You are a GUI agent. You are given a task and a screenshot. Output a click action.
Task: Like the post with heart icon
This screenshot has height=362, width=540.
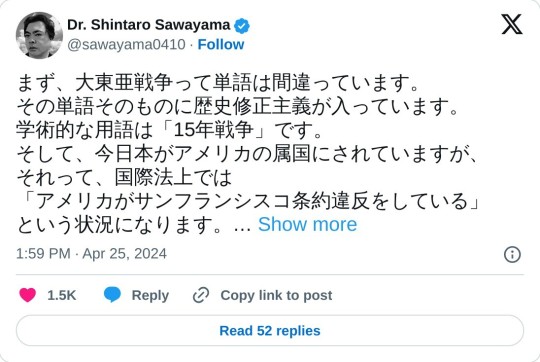coord(28,295)
